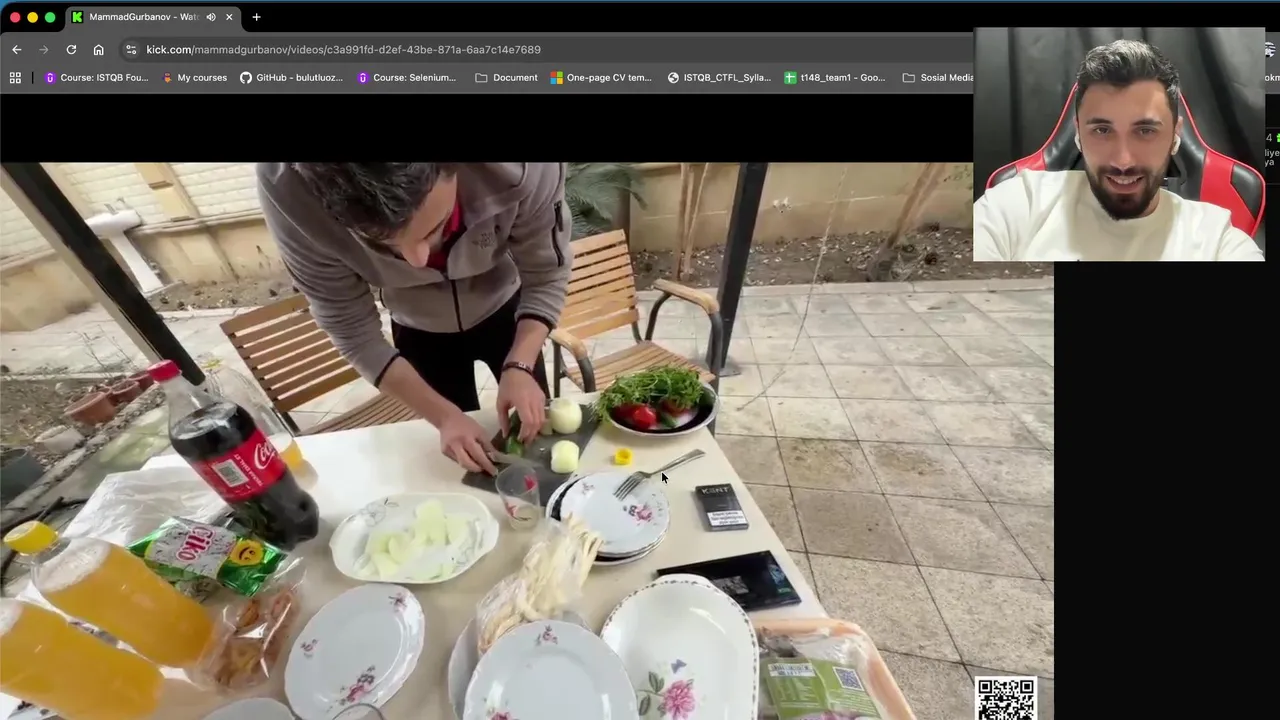Open the My courses bookmark
Image resolution: width=1280 pixels, height=720 pixels.
[x=194, y=77]
